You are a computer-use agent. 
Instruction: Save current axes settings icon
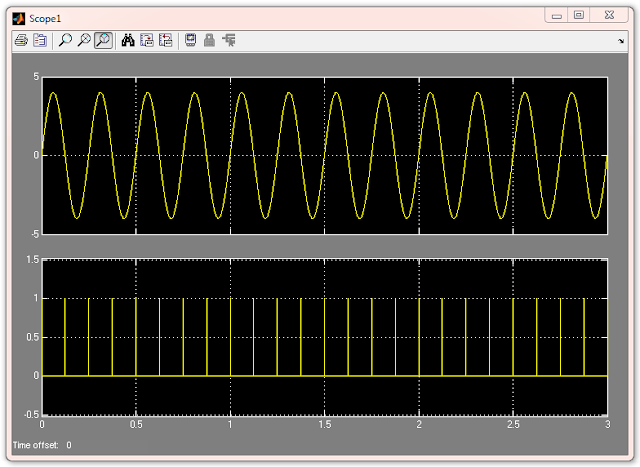[x=147, y=40]
